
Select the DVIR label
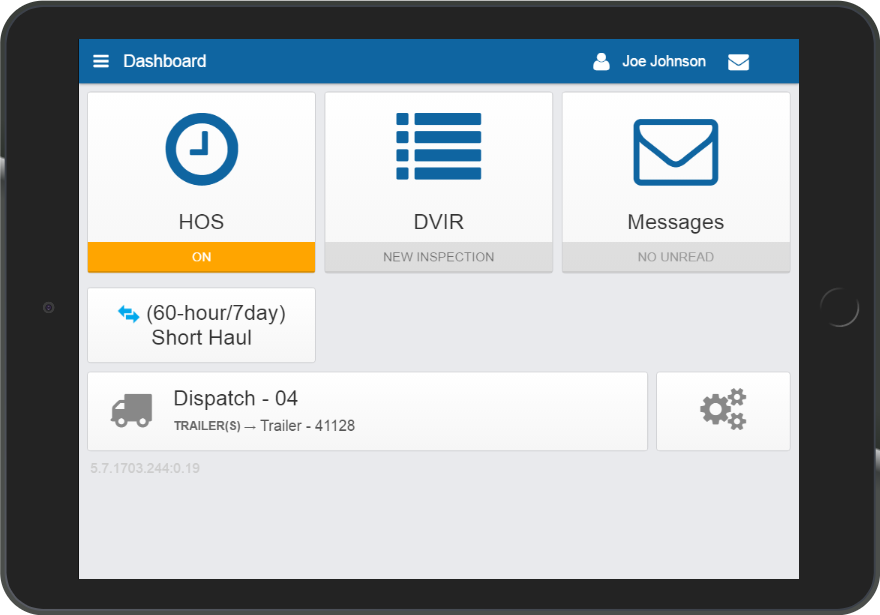click(x=438, y=222)
